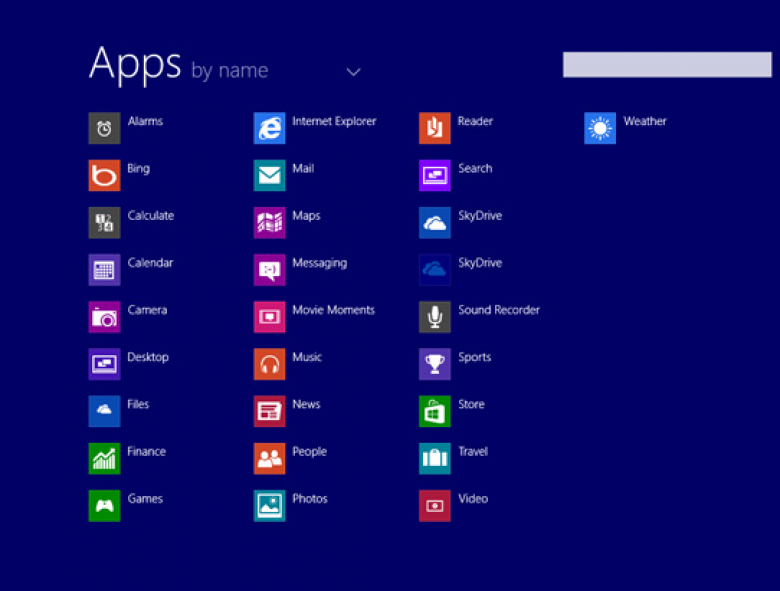This screenshot has height=591, width=780.
Task: Open the SkyDrive icon with dark tile
Action: pyautogui.click(x=435, y=270)
